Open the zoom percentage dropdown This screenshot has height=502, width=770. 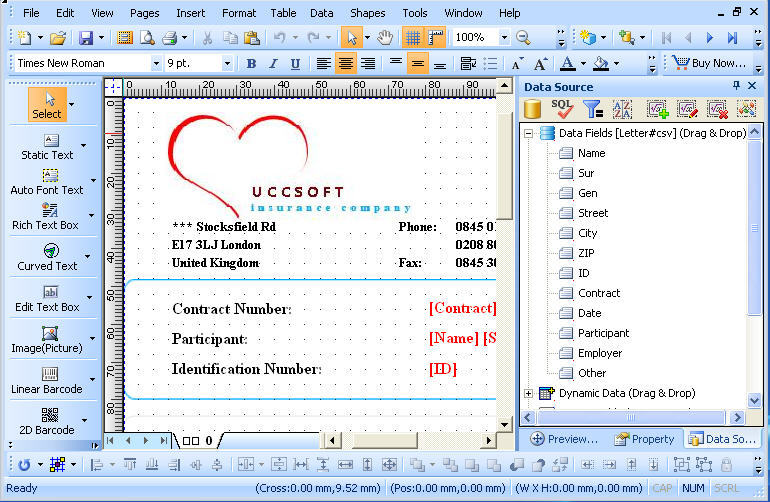point(504,37)
